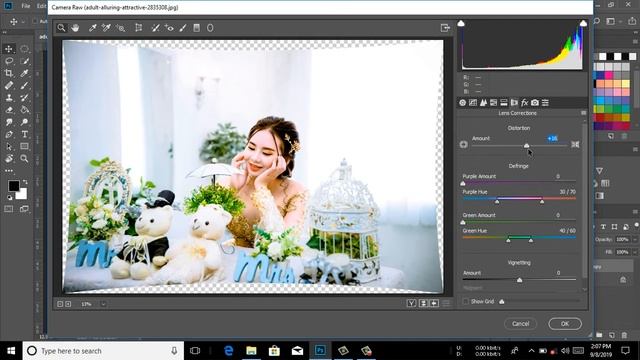This screenshot has width=640, height=360.
Task: Click the barrel distortion icon left of slider
Action: coord(463,144)
